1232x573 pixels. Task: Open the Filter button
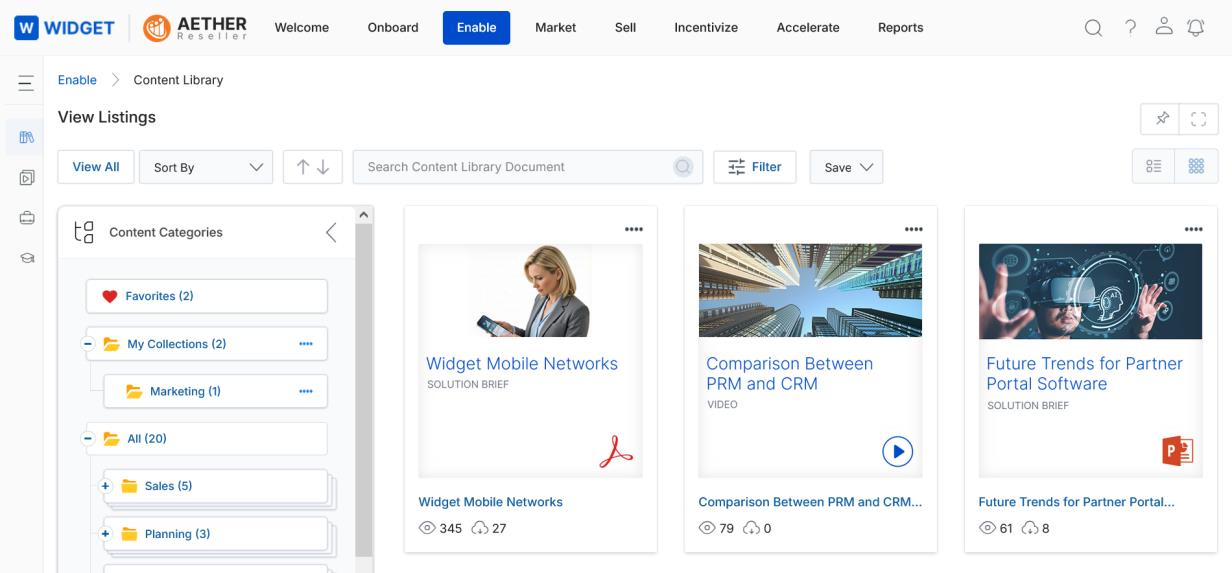click(x=755, y=167)
